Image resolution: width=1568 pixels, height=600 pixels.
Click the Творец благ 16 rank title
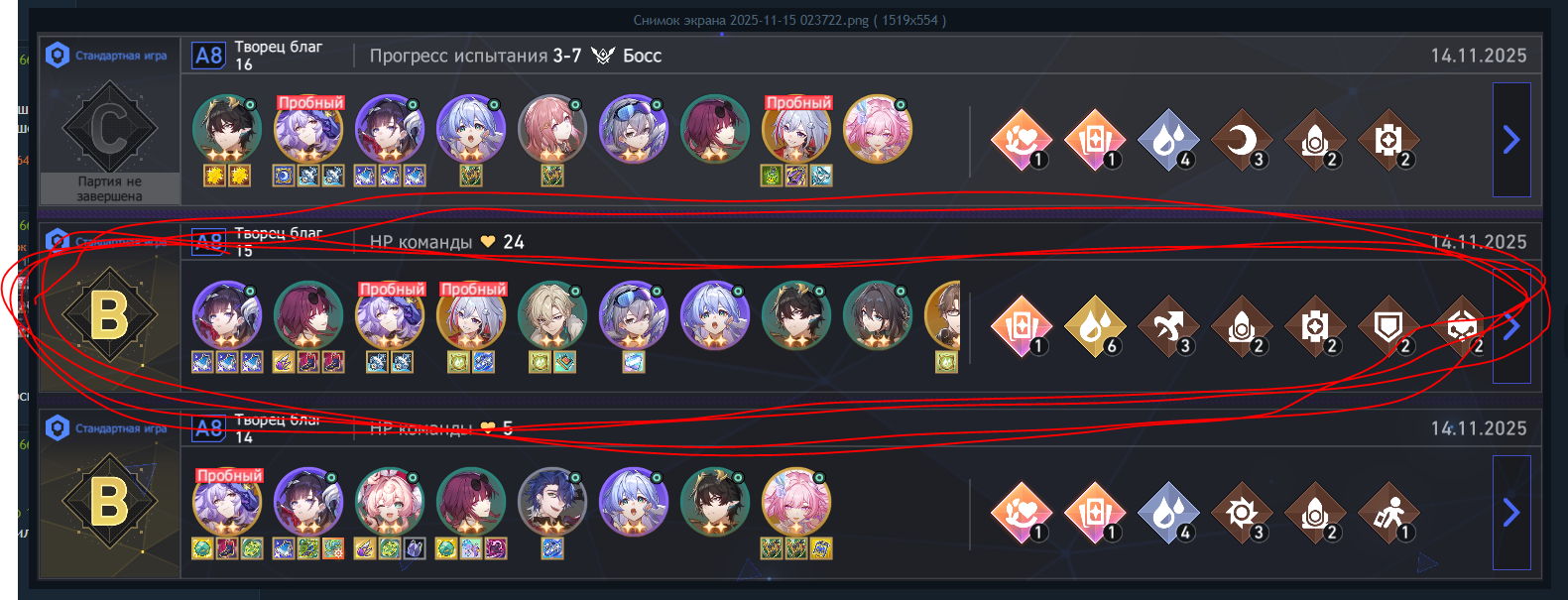278,56
